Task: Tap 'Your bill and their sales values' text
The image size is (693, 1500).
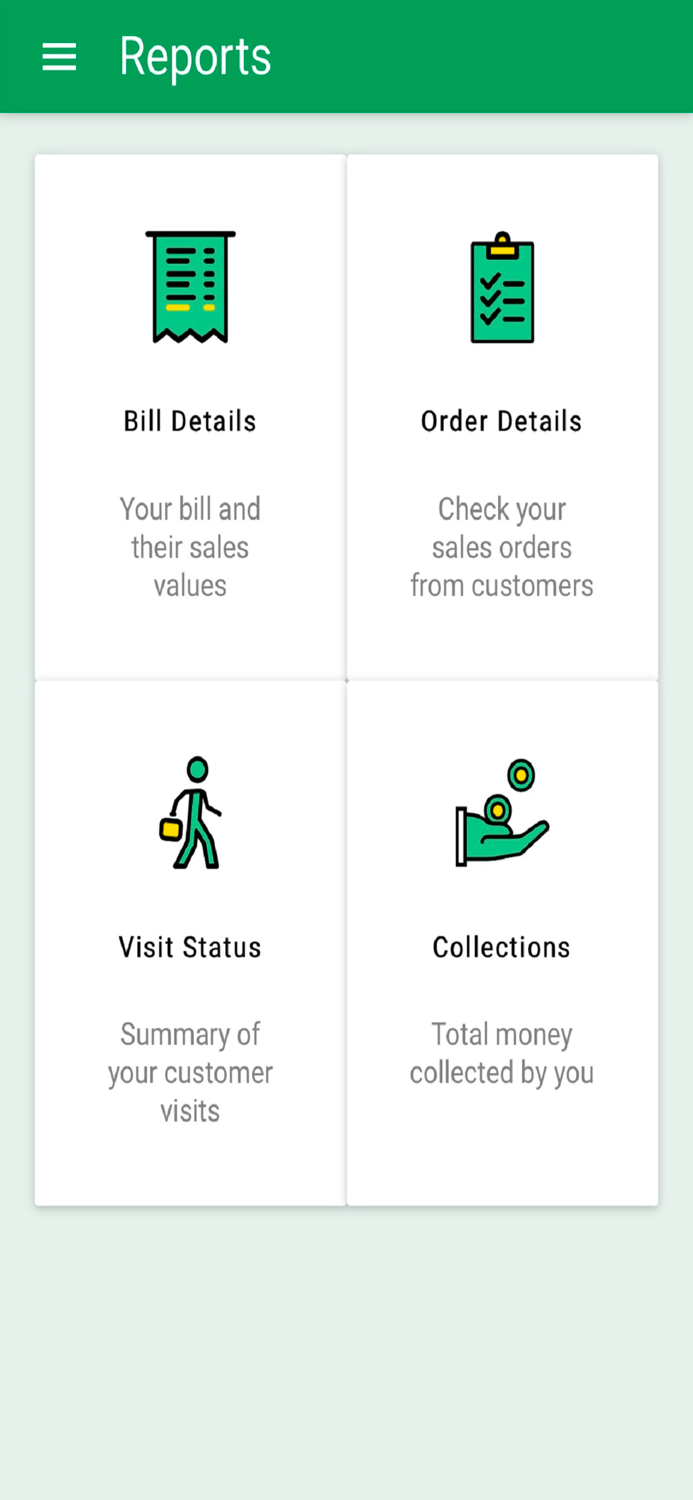Action: pos(190,547)
